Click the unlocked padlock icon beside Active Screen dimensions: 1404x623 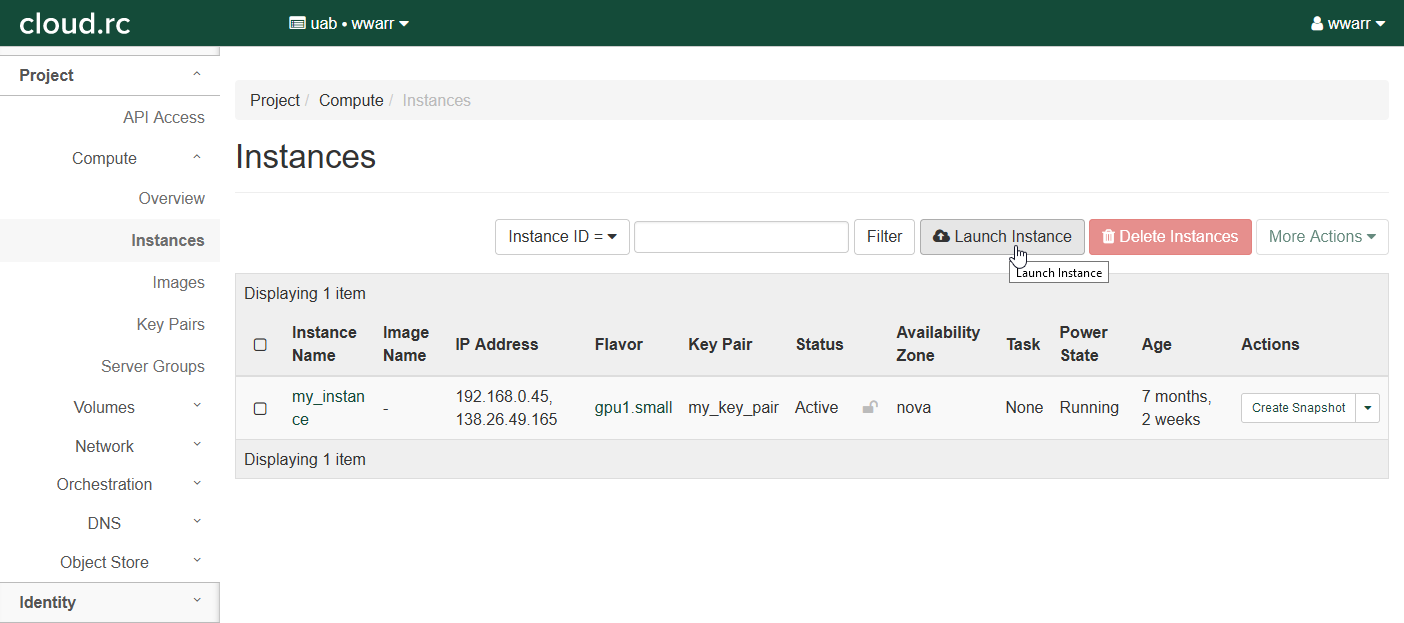870,407
